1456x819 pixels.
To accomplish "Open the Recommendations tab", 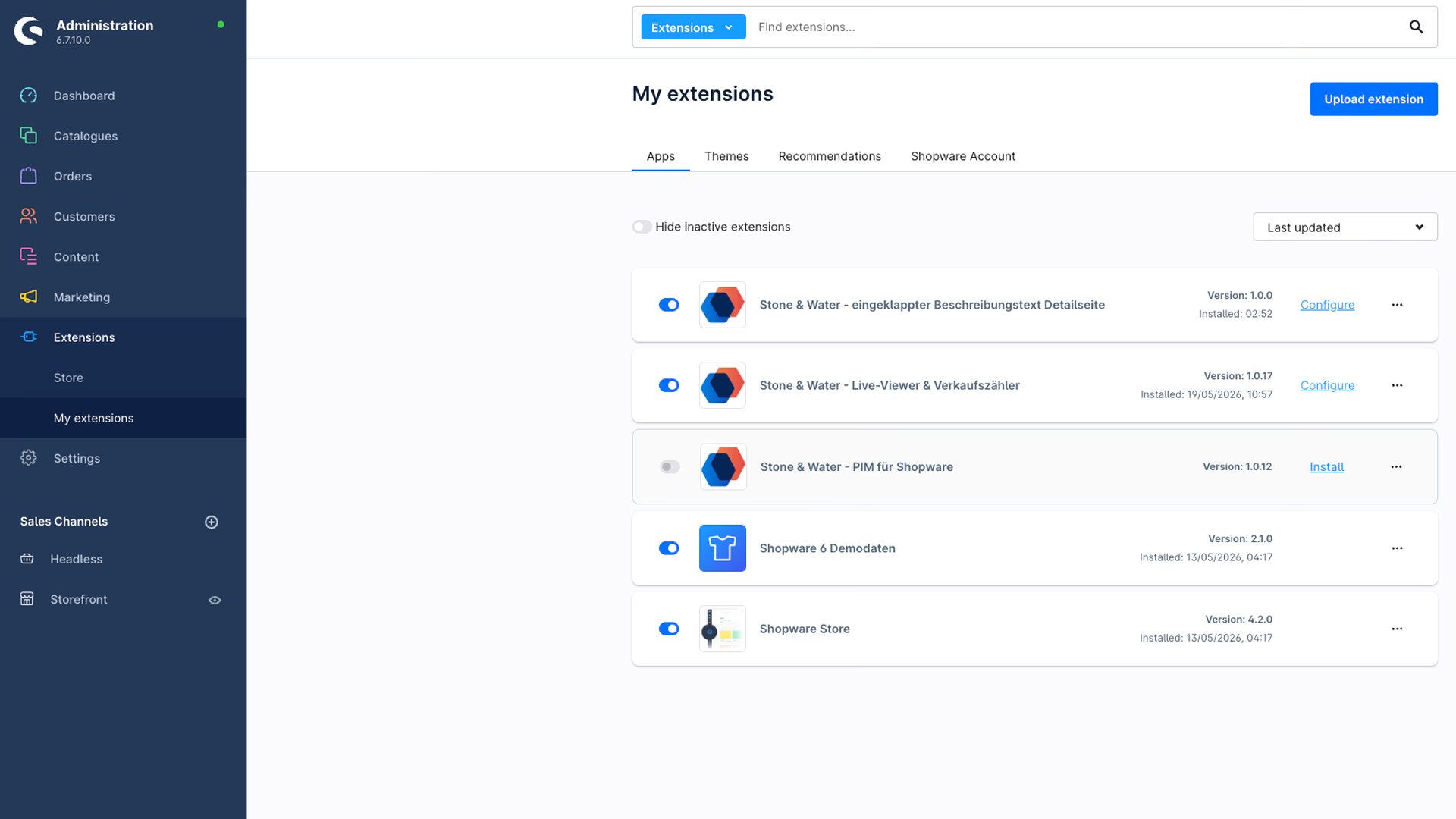I will tap(830, 156).
